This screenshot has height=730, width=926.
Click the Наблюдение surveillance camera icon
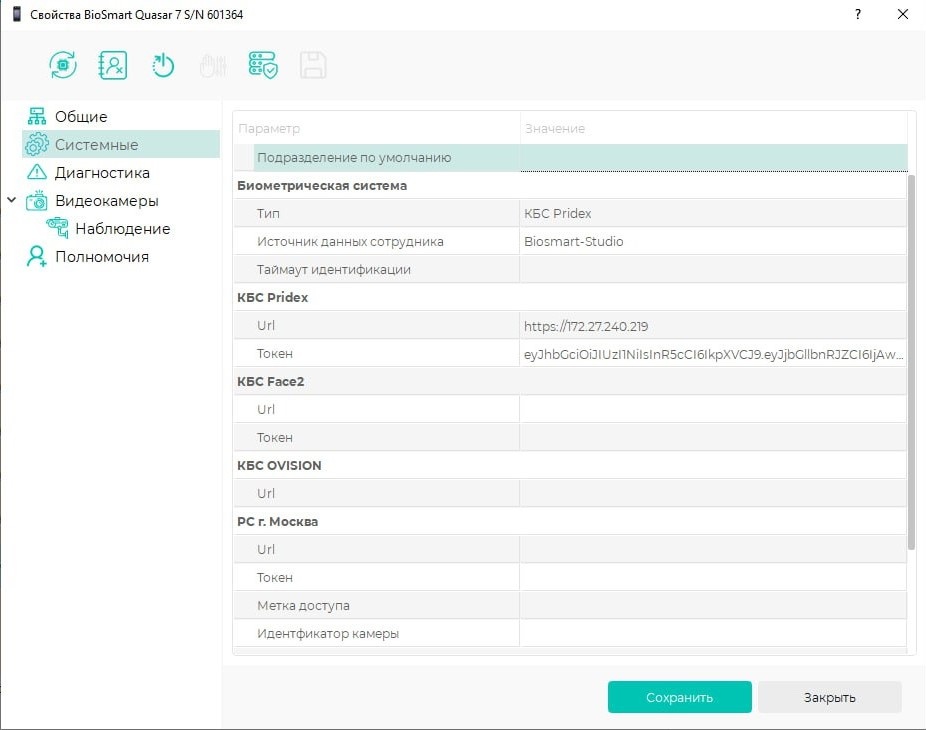[x=58, y=228]
